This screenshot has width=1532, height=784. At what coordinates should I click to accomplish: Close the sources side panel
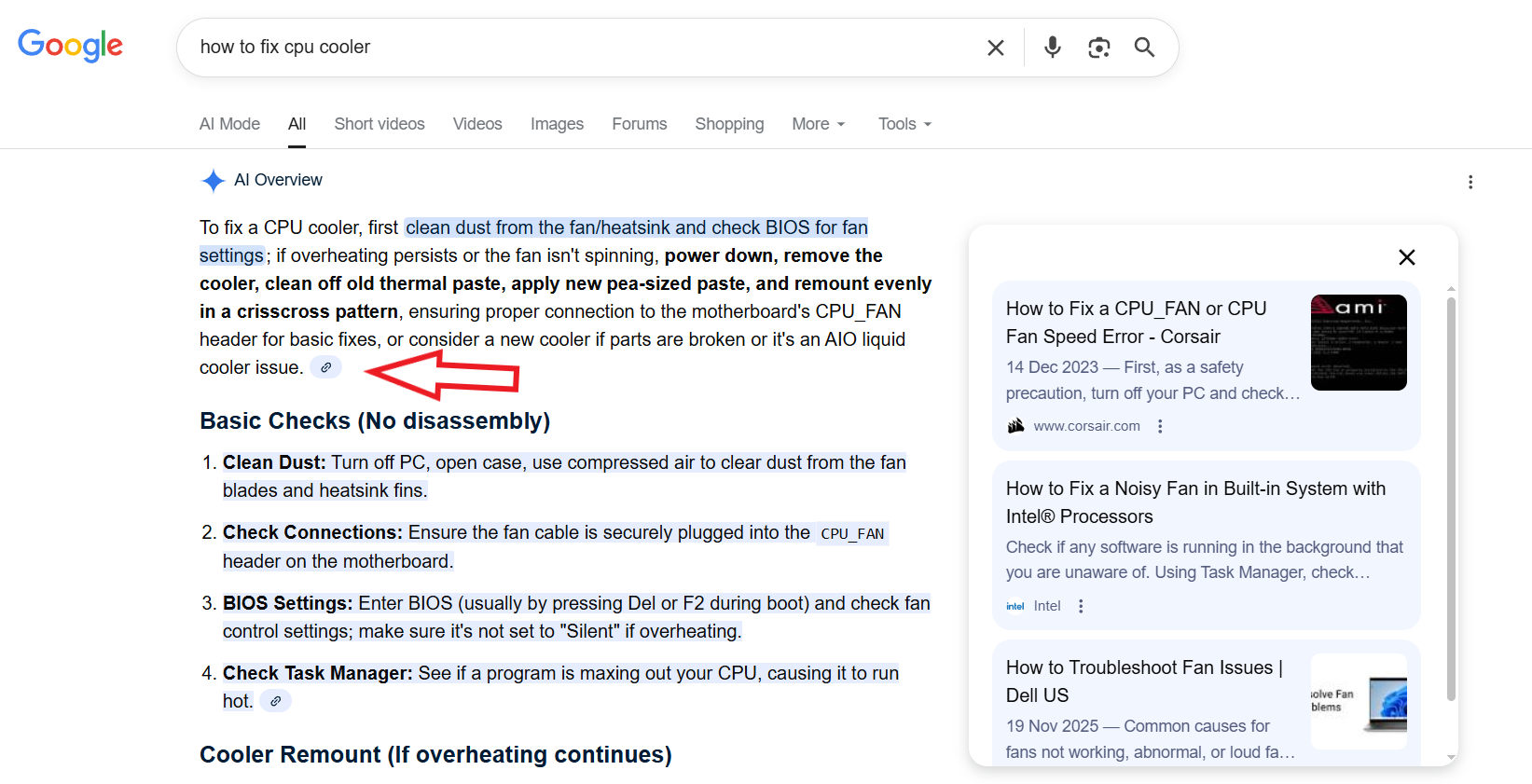pos(1406,257)
